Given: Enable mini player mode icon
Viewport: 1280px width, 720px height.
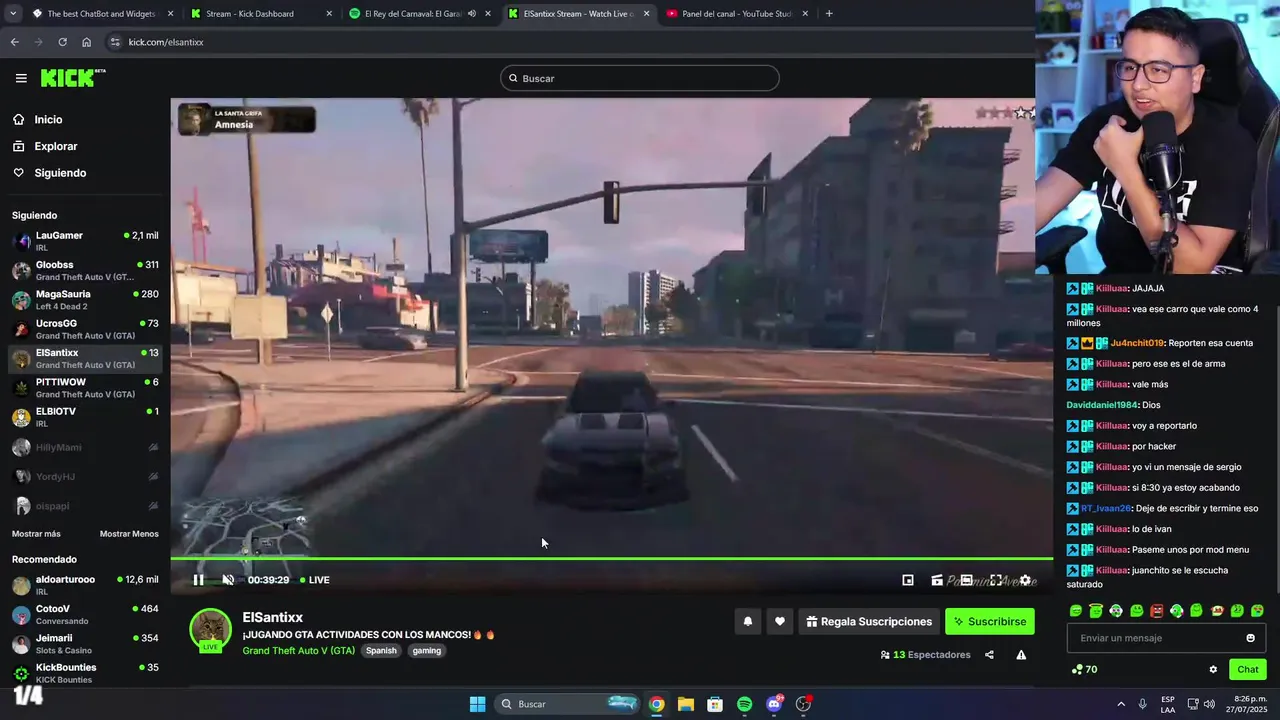Looking at the screenshot, I should (x=908, y=580).
